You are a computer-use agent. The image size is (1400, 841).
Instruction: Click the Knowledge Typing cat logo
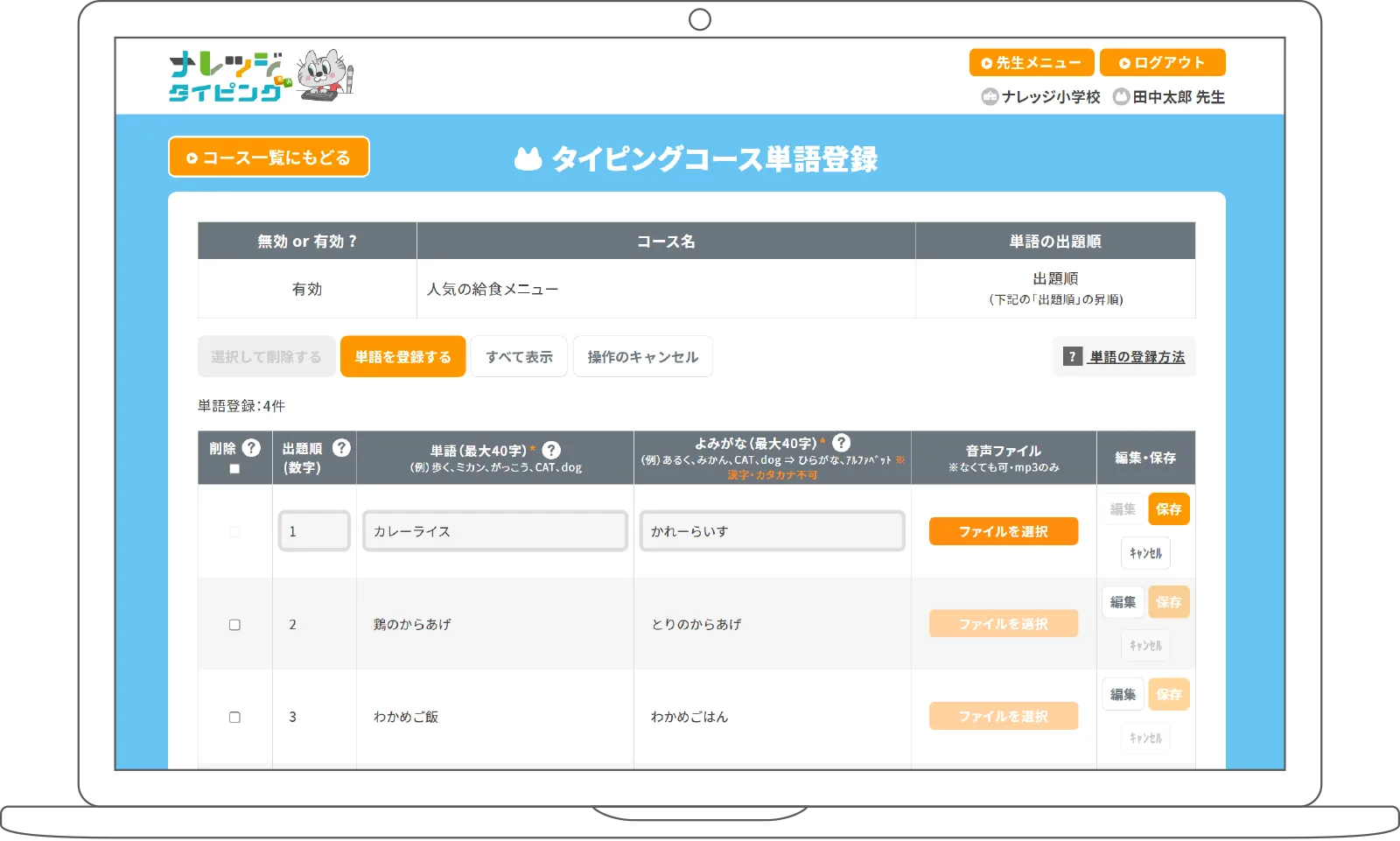coord(261,76)
